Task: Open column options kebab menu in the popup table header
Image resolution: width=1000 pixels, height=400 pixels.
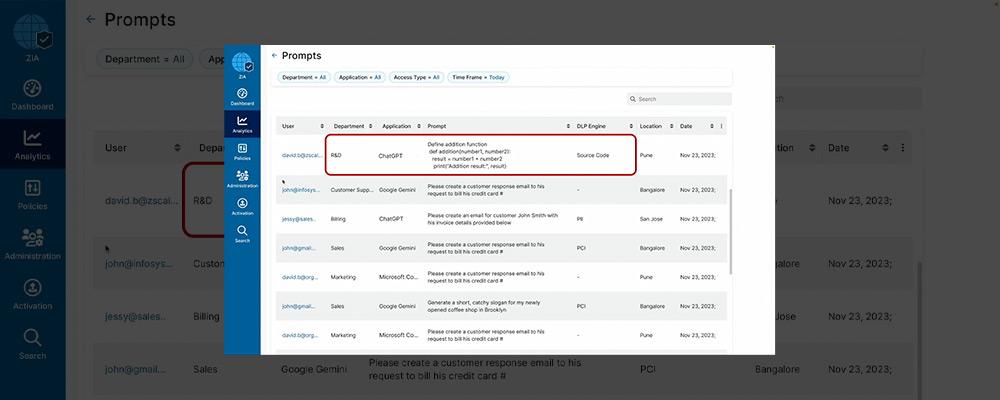Action: coord(721,126)
